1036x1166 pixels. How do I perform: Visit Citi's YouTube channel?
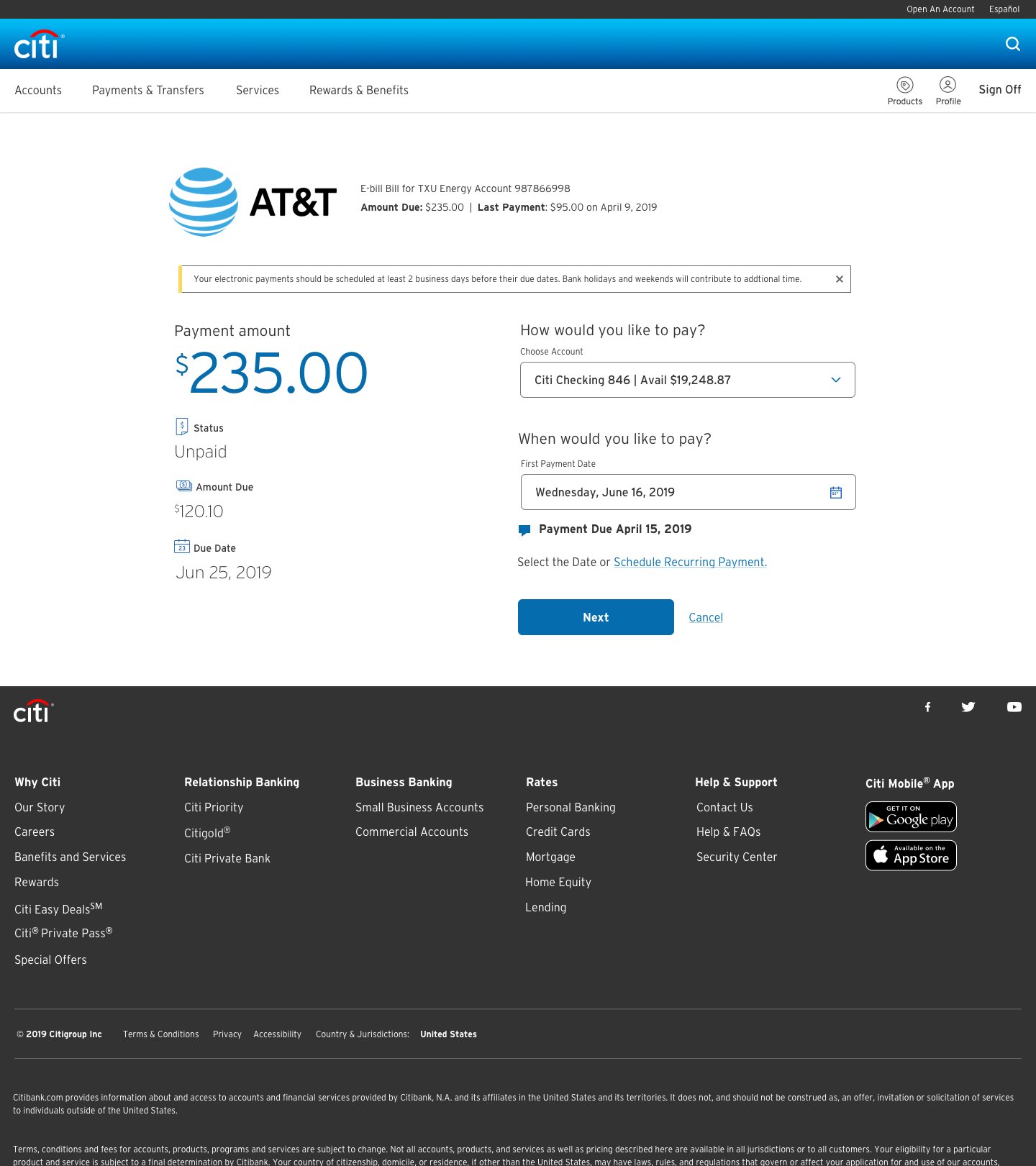pos(1014,707)
